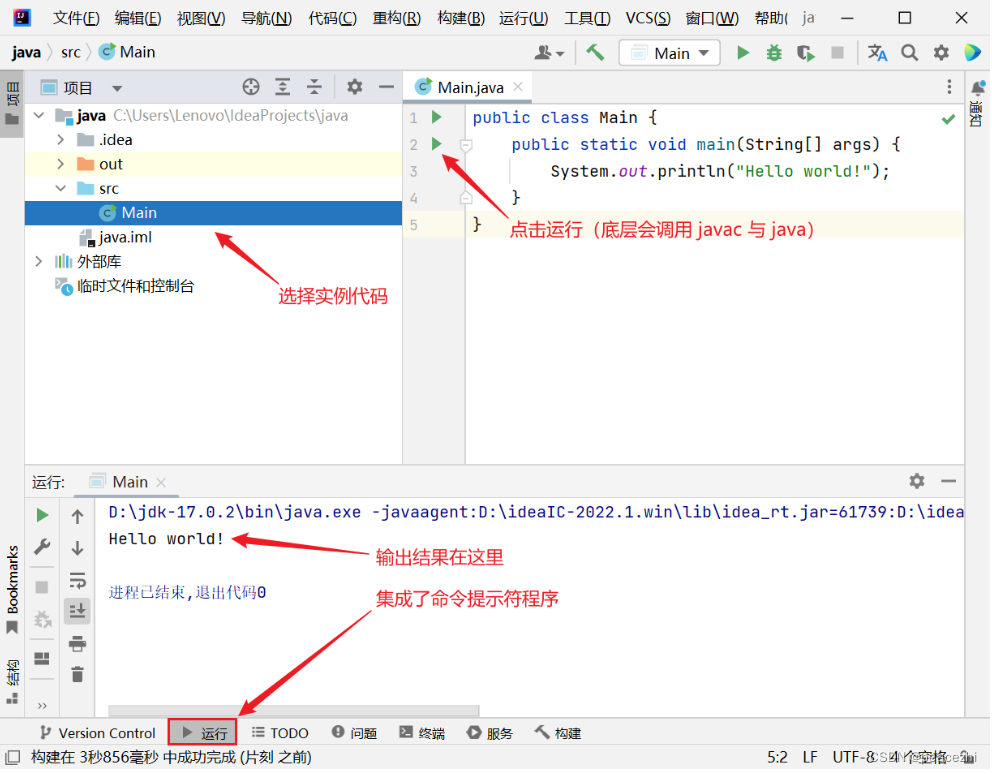
Task: Open the project view type dropdown arrow
Action: pyautogui.click(x=117, y=89)
